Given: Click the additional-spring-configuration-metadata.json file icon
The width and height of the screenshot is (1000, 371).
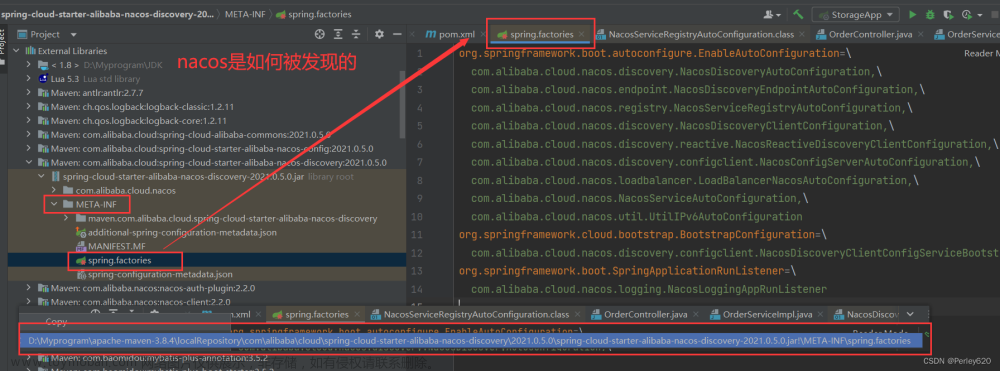Looking at the screenshot, I should (81, 233).
